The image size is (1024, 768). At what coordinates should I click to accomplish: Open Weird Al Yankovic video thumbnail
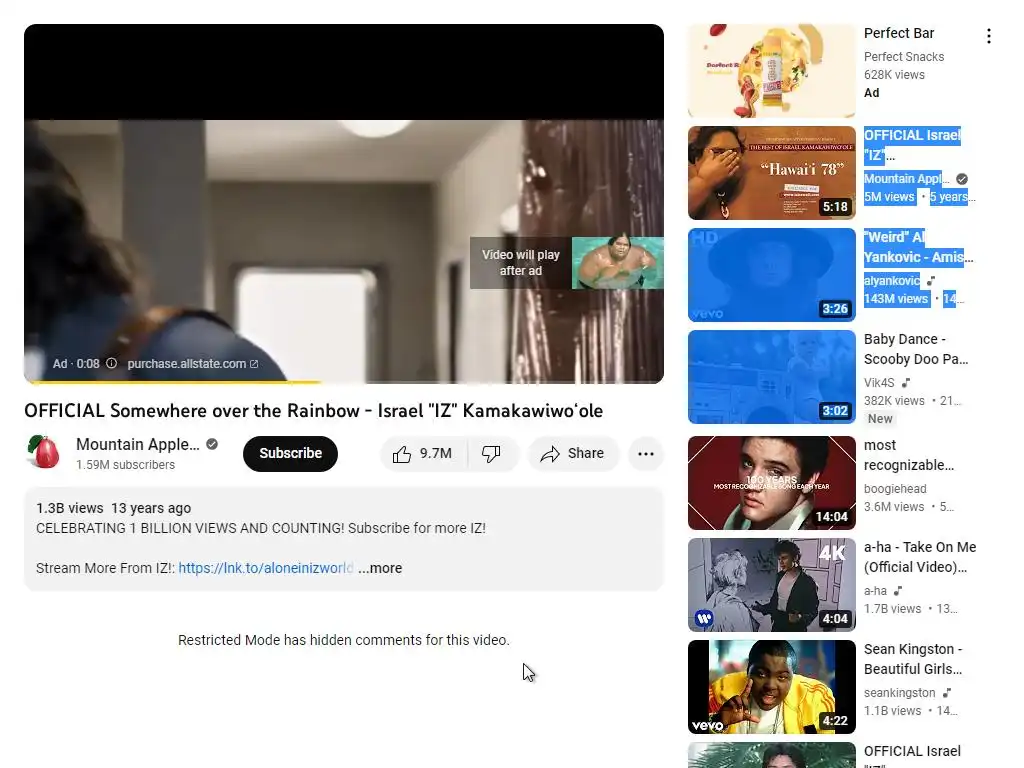(x=771, y=274)
